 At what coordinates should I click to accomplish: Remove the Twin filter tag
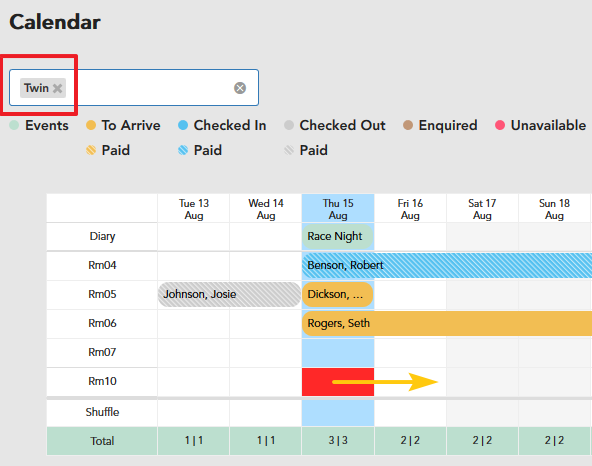tap(57, 88)
